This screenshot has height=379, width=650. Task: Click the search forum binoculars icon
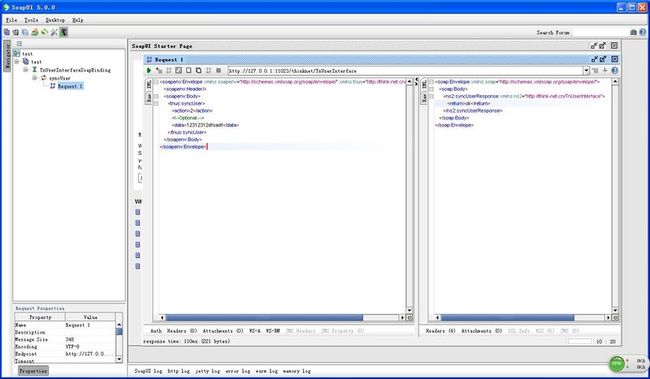click(x=633, y=32)
